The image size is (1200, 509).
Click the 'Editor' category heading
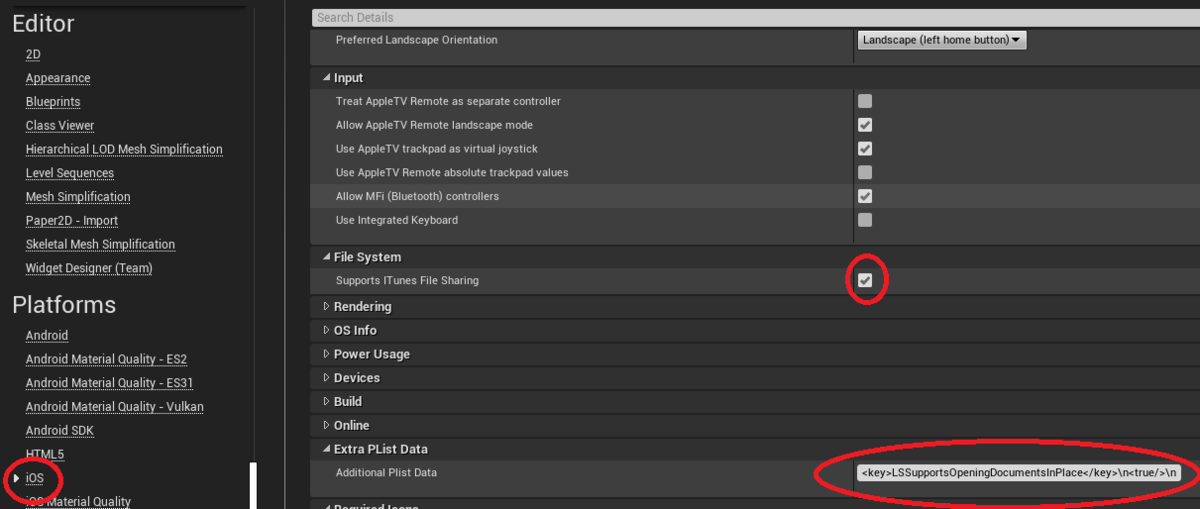coord(43,23)
